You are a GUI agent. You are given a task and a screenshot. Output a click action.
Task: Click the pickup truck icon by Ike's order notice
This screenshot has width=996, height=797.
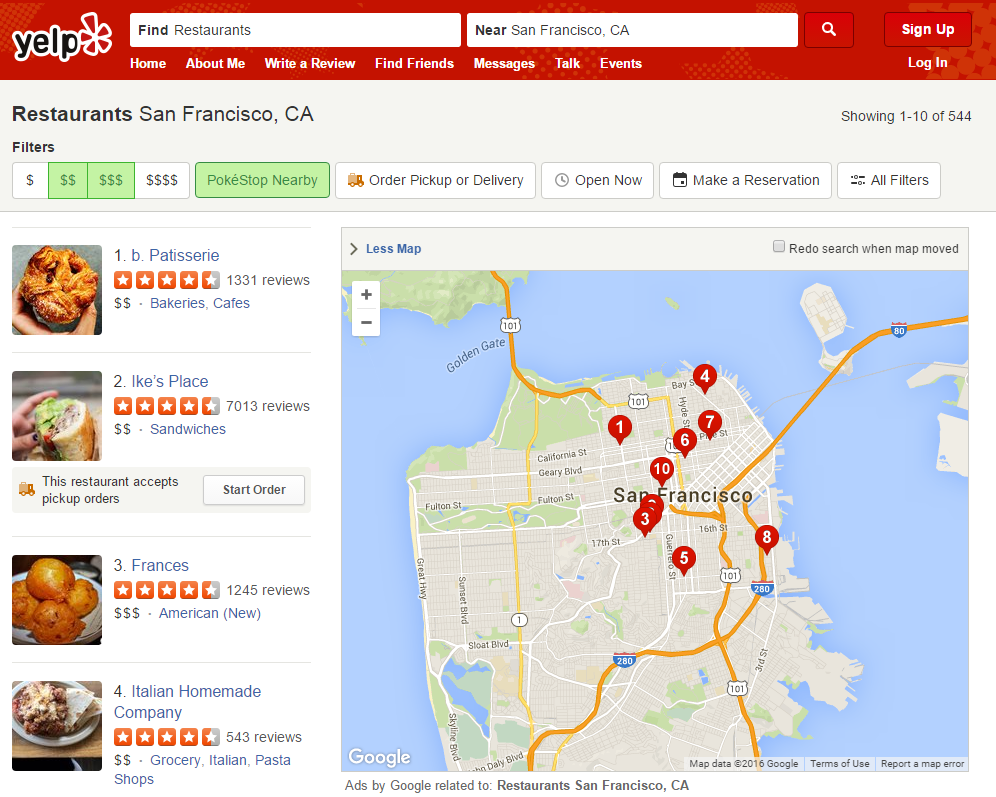pyautogui.click(x=27, y=489)
